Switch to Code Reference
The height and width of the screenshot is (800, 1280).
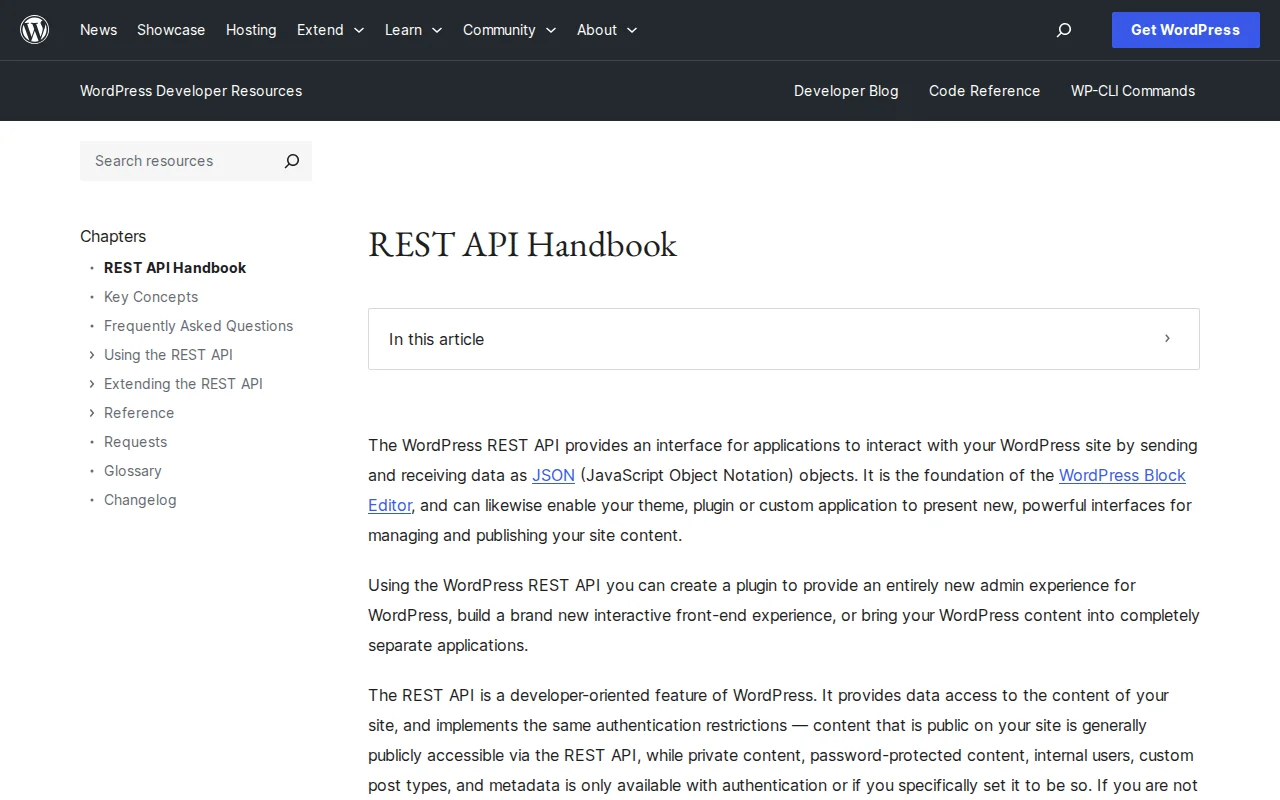[x=984, y=91]
